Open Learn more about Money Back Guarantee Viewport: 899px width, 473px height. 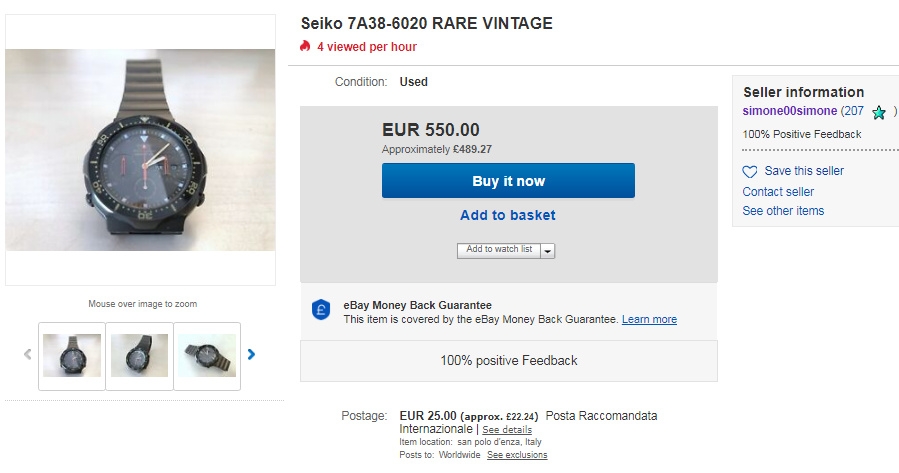(x=649, y=320)
